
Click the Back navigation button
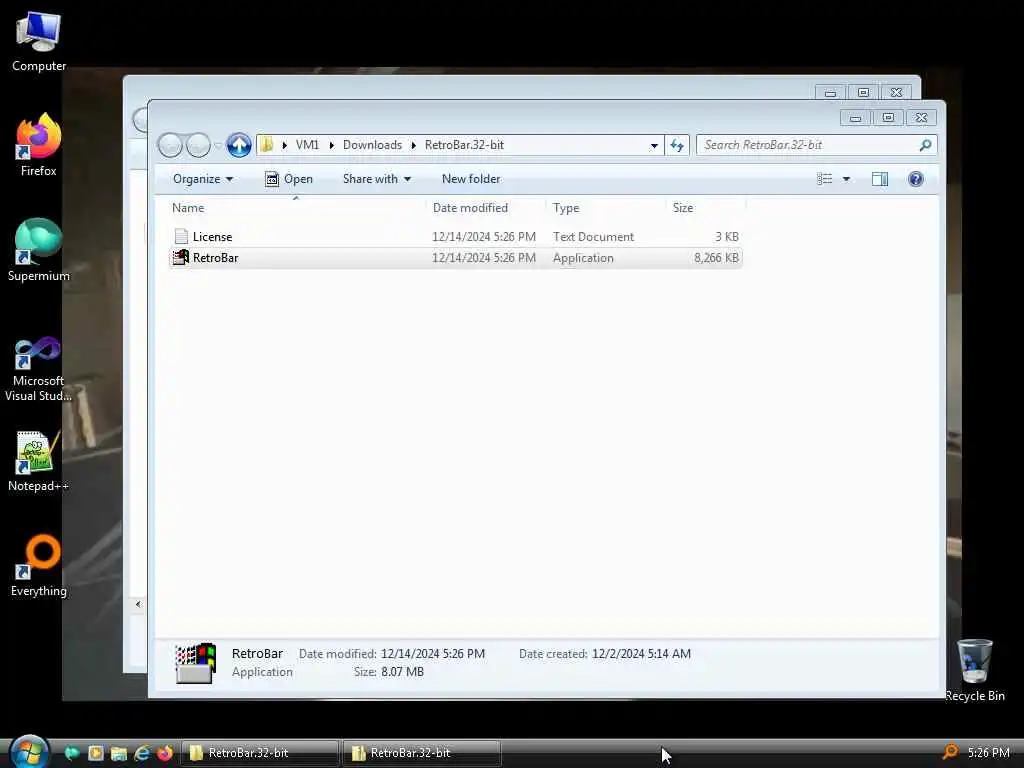(170, 145)
